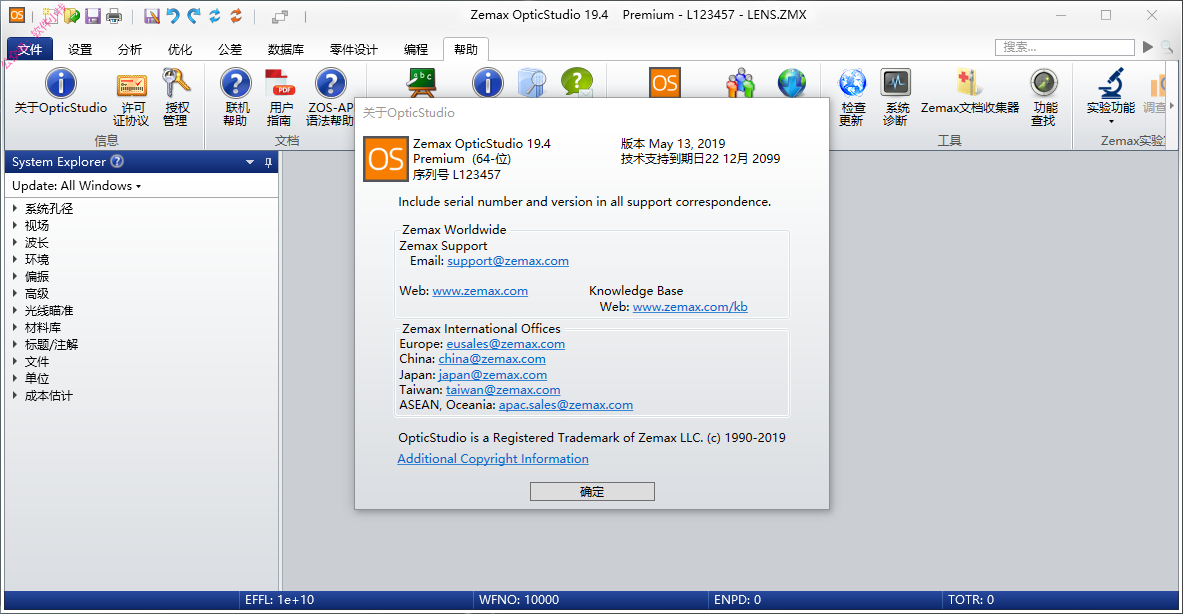
Task: Open the www.zemax.com/kb Knowledge Base link
Action: pos(690,307)
